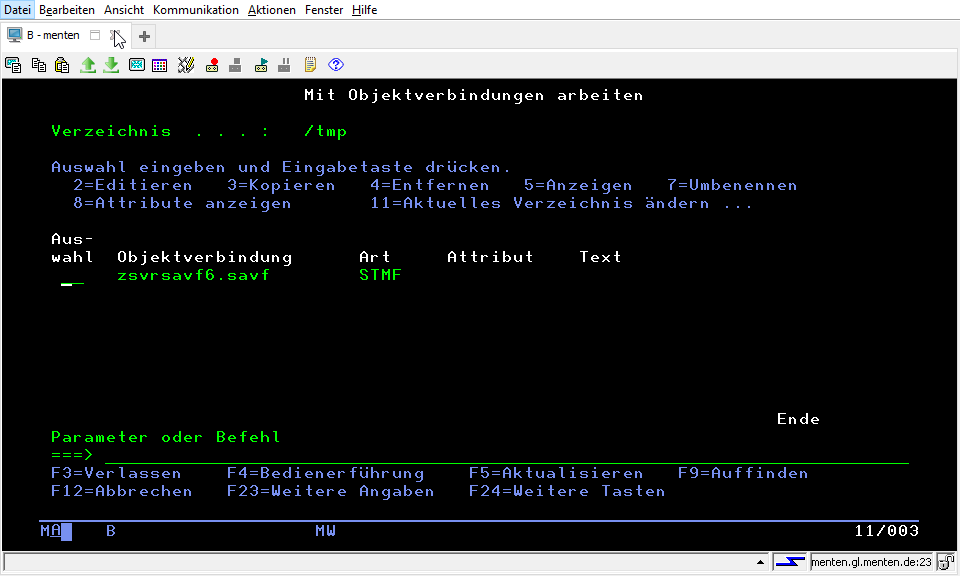The height and width of the screenshot is (576, 960).
Task: Select the "B - menten" session tab
Action: (52, 36)
